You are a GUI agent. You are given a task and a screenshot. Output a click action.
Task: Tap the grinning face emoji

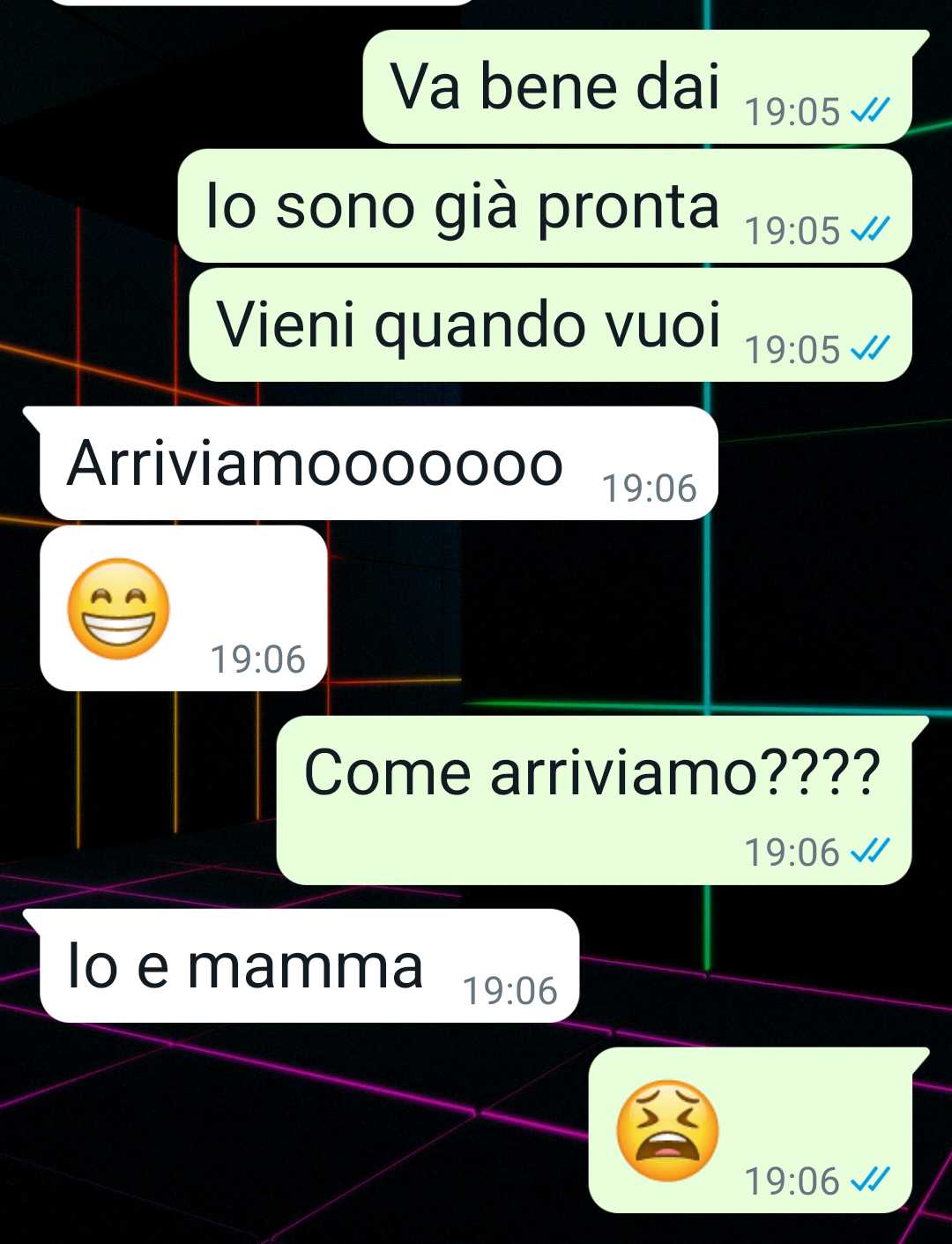[x=119, y=608]
